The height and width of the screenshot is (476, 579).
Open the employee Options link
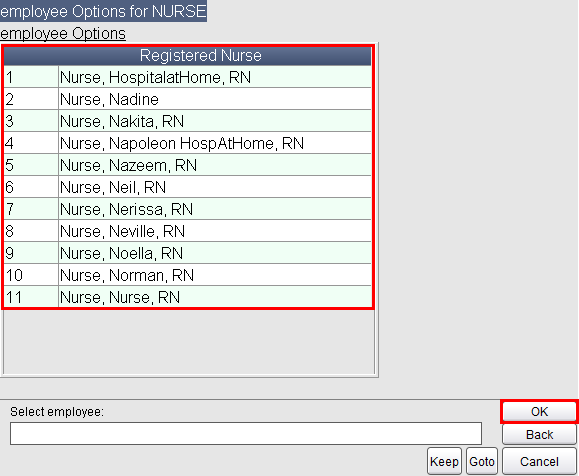tap(63, 34)
